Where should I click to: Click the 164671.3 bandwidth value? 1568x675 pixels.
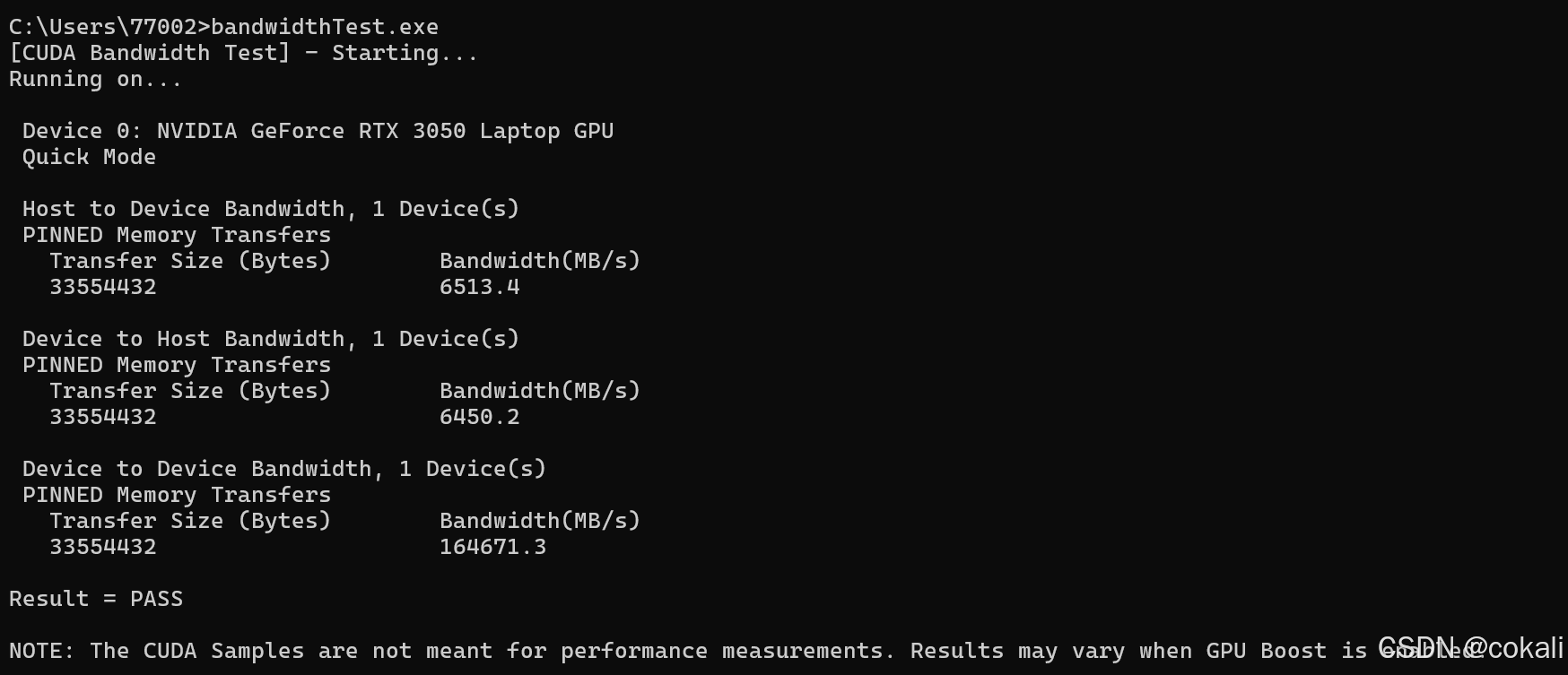click(x=493, y=547)
